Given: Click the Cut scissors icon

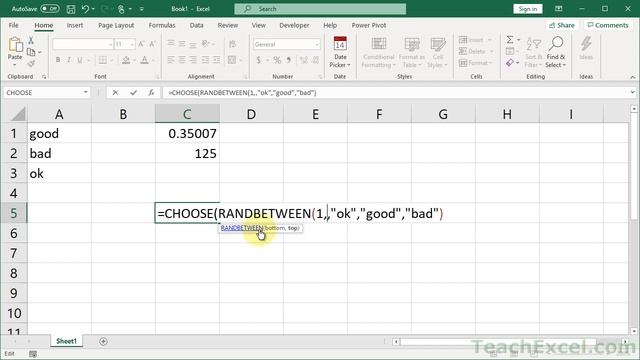Looking at the screenshot, I should (x=31, y=40).
